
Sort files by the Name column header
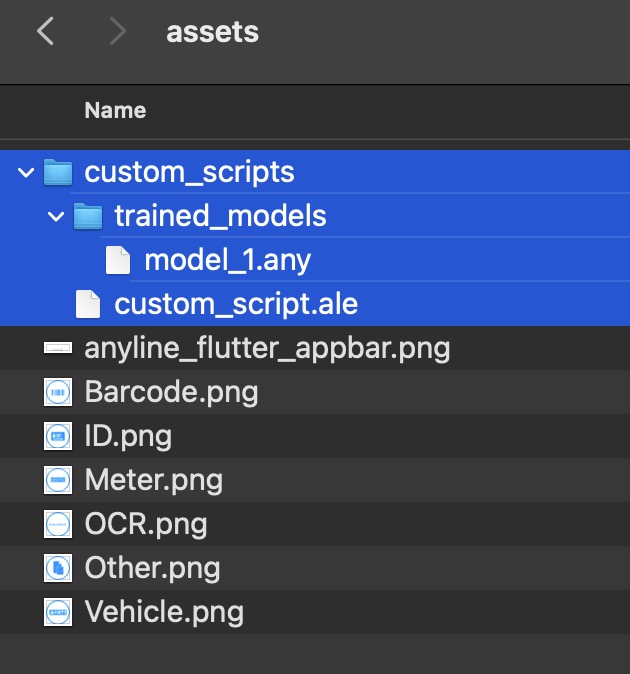(114, 110)
